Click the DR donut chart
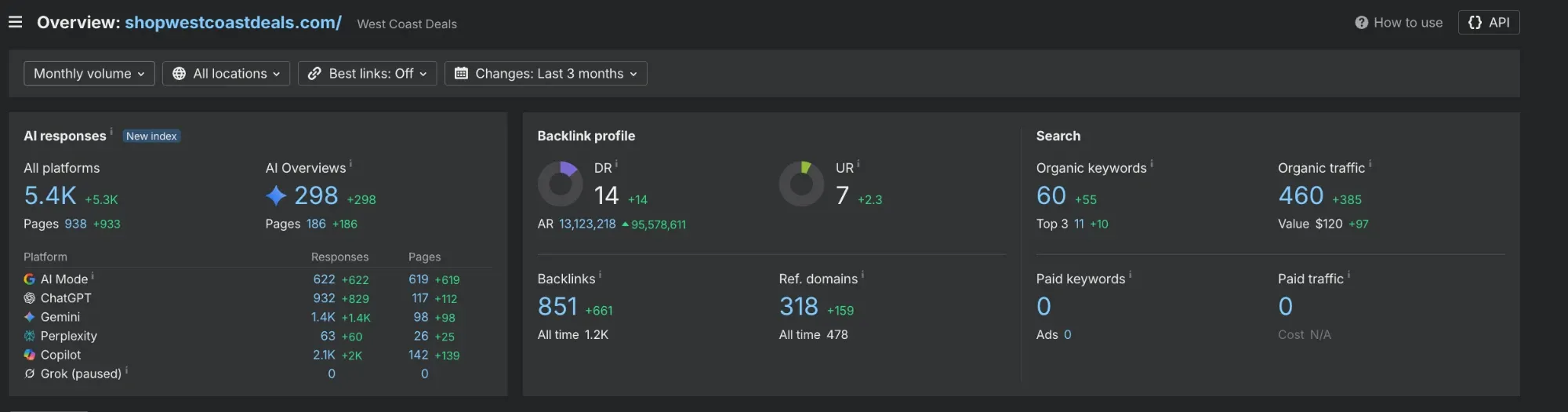The width and height of the screenshot is (1568, 412). [560, 184]
